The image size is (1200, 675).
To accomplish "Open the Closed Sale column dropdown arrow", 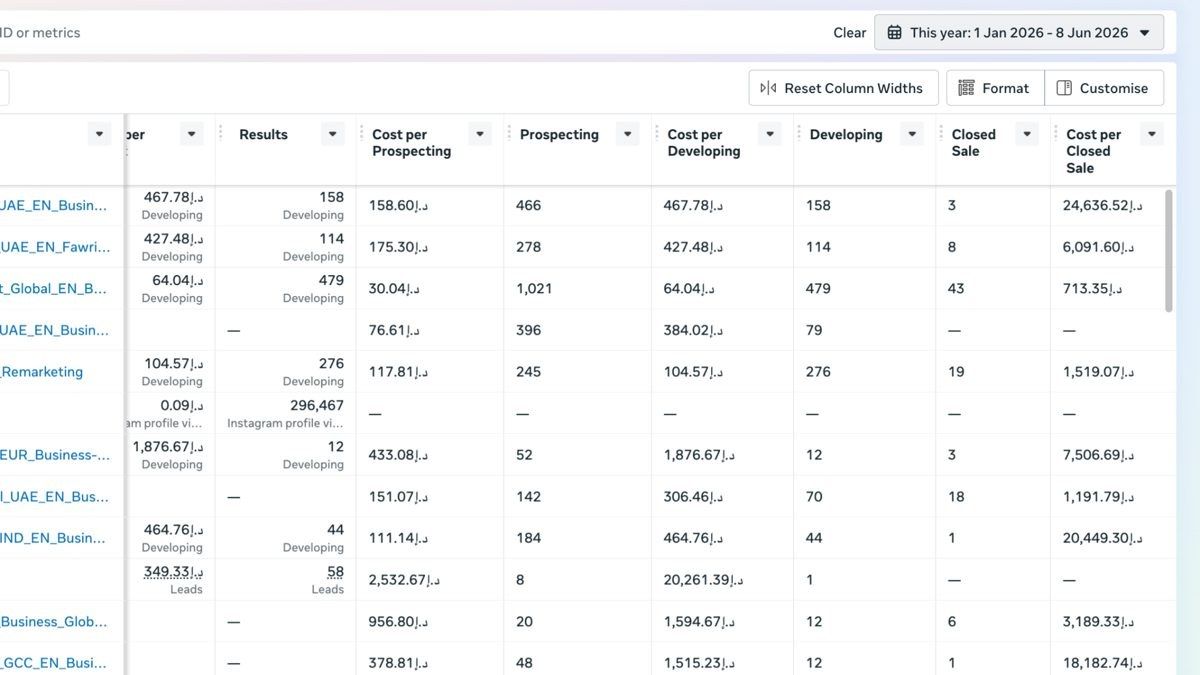I will pyautogui.click(x=1027, y=134).
